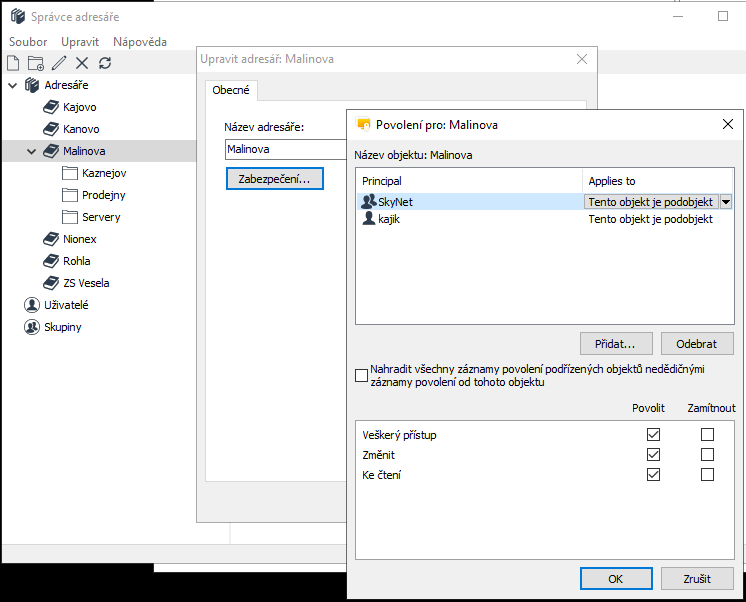Click the X delete toolbar icon
The width and height of the screenshot is (746, 602).
[x=82, y=63]
